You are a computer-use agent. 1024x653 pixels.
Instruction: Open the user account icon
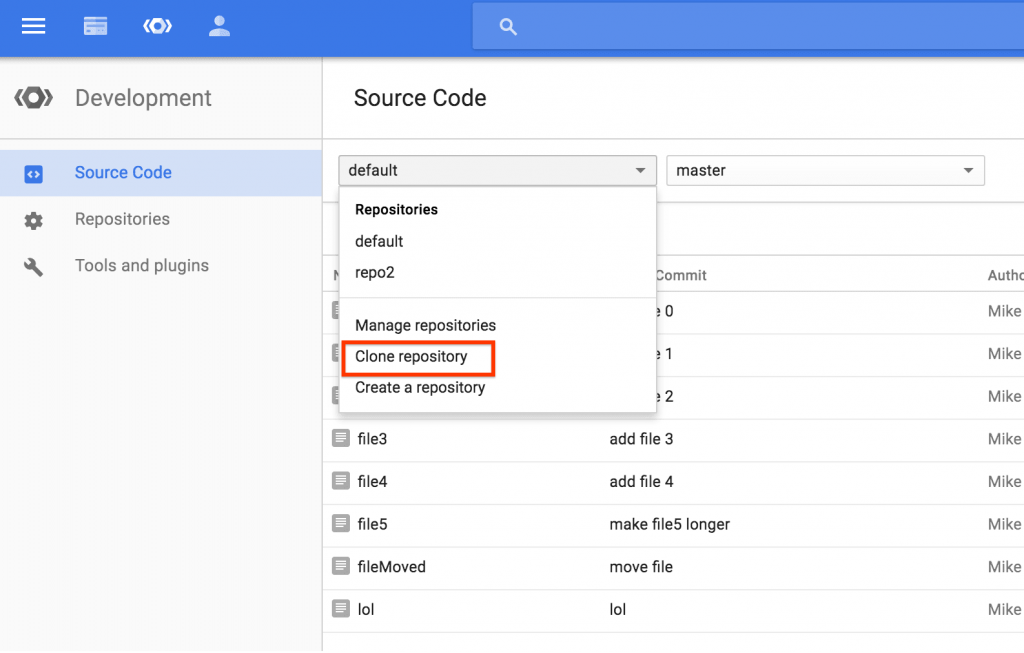click(x=219, y=27)
